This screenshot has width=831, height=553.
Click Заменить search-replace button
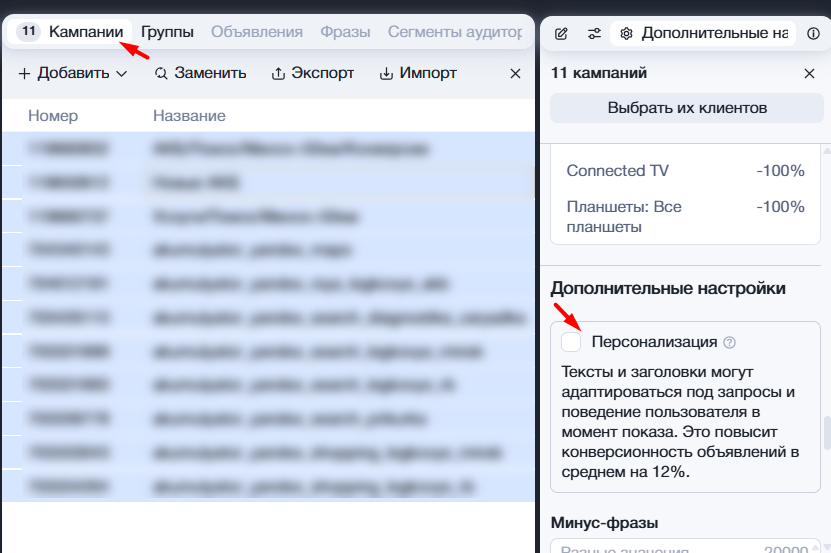point(200,73)
